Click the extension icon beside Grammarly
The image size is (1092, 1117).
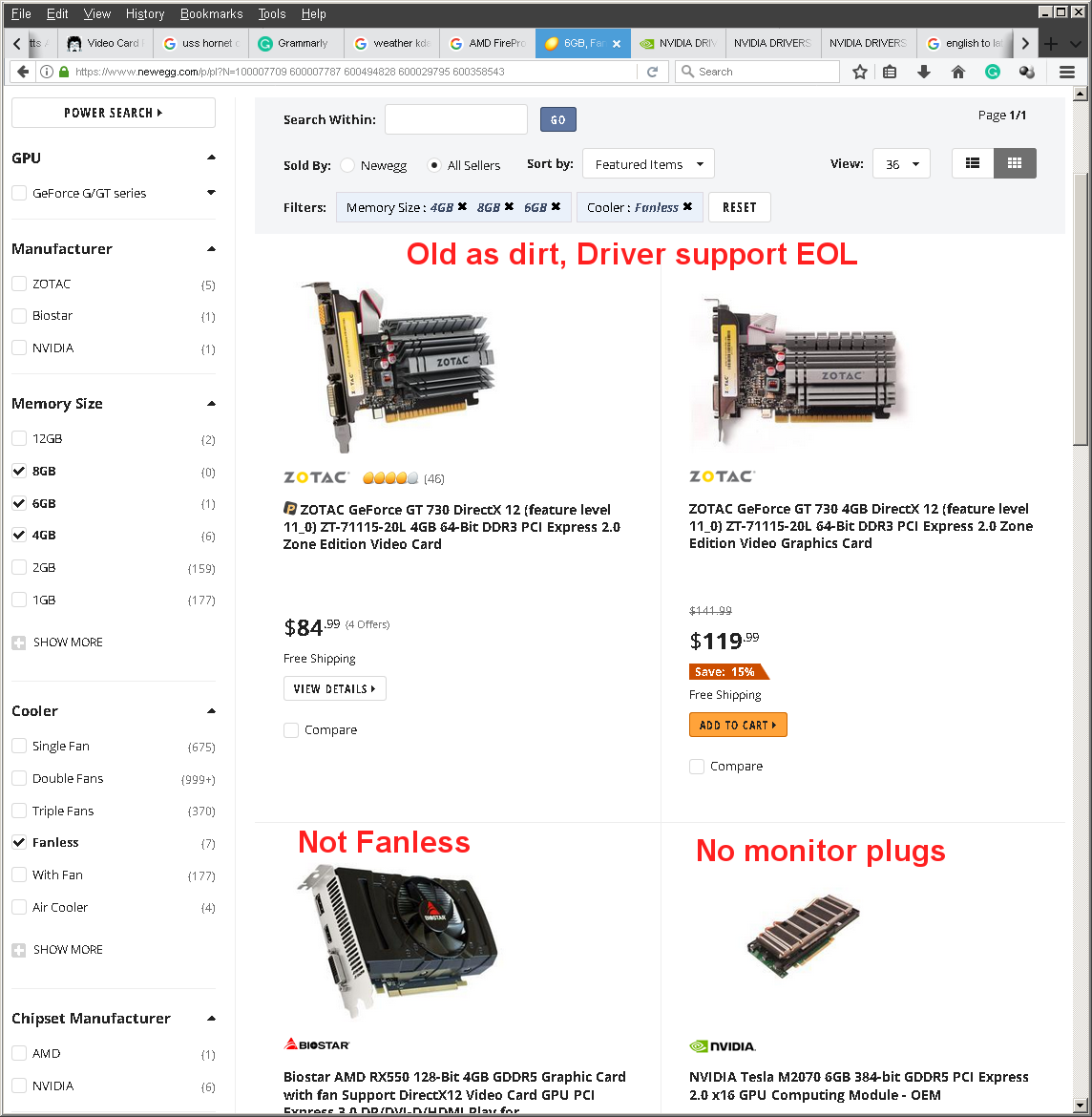tap(1026, 72)
